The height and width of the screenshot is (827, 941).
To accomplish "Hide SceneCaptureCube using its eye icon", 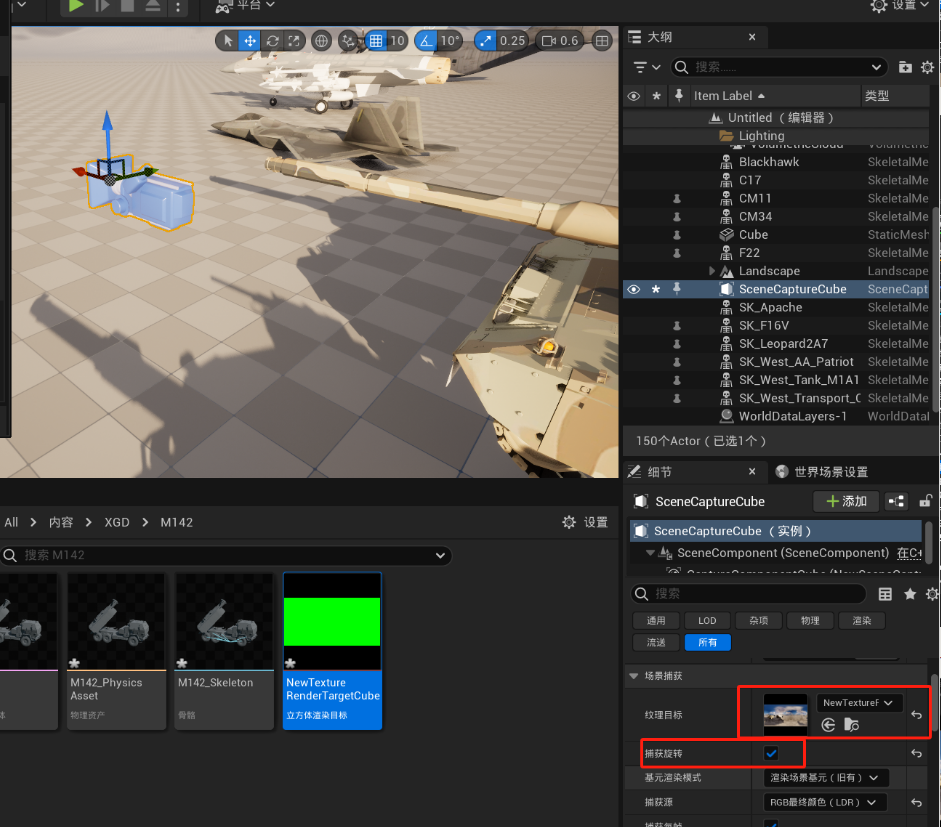I will point(633,289).
